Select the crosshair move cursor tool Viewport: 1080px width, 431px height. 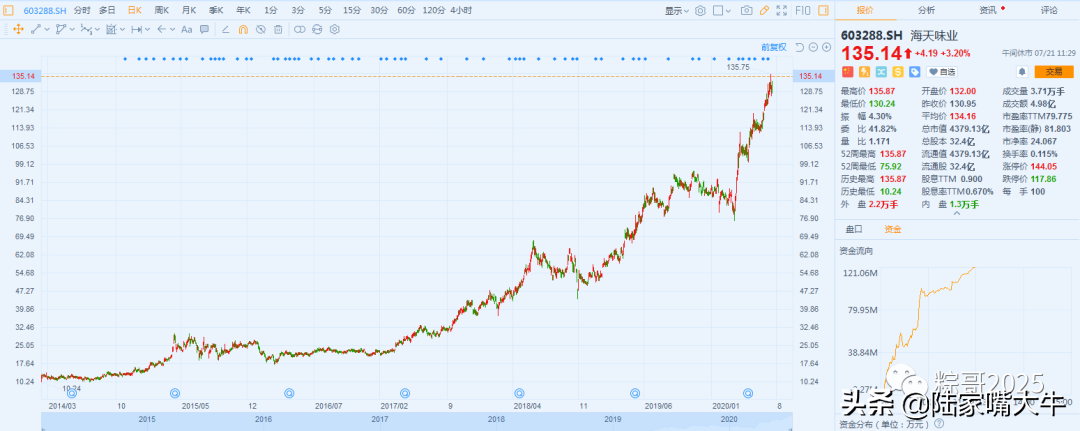click(x=18, y=29)
